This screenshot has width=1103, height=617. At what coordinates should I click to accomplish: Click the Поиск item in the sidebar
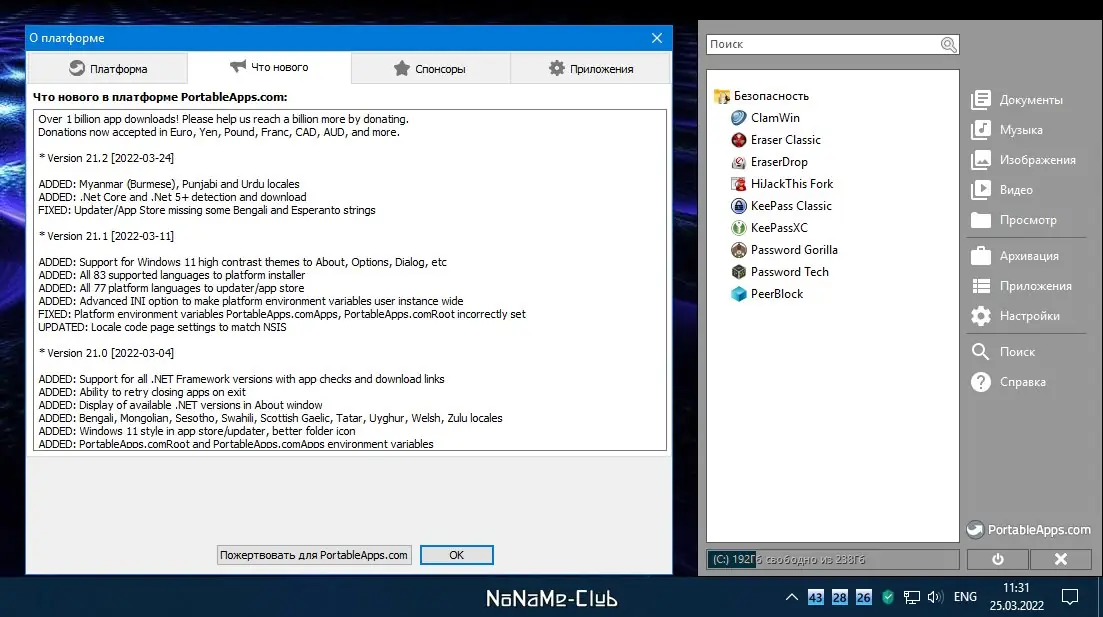[x=1003, y=352]
